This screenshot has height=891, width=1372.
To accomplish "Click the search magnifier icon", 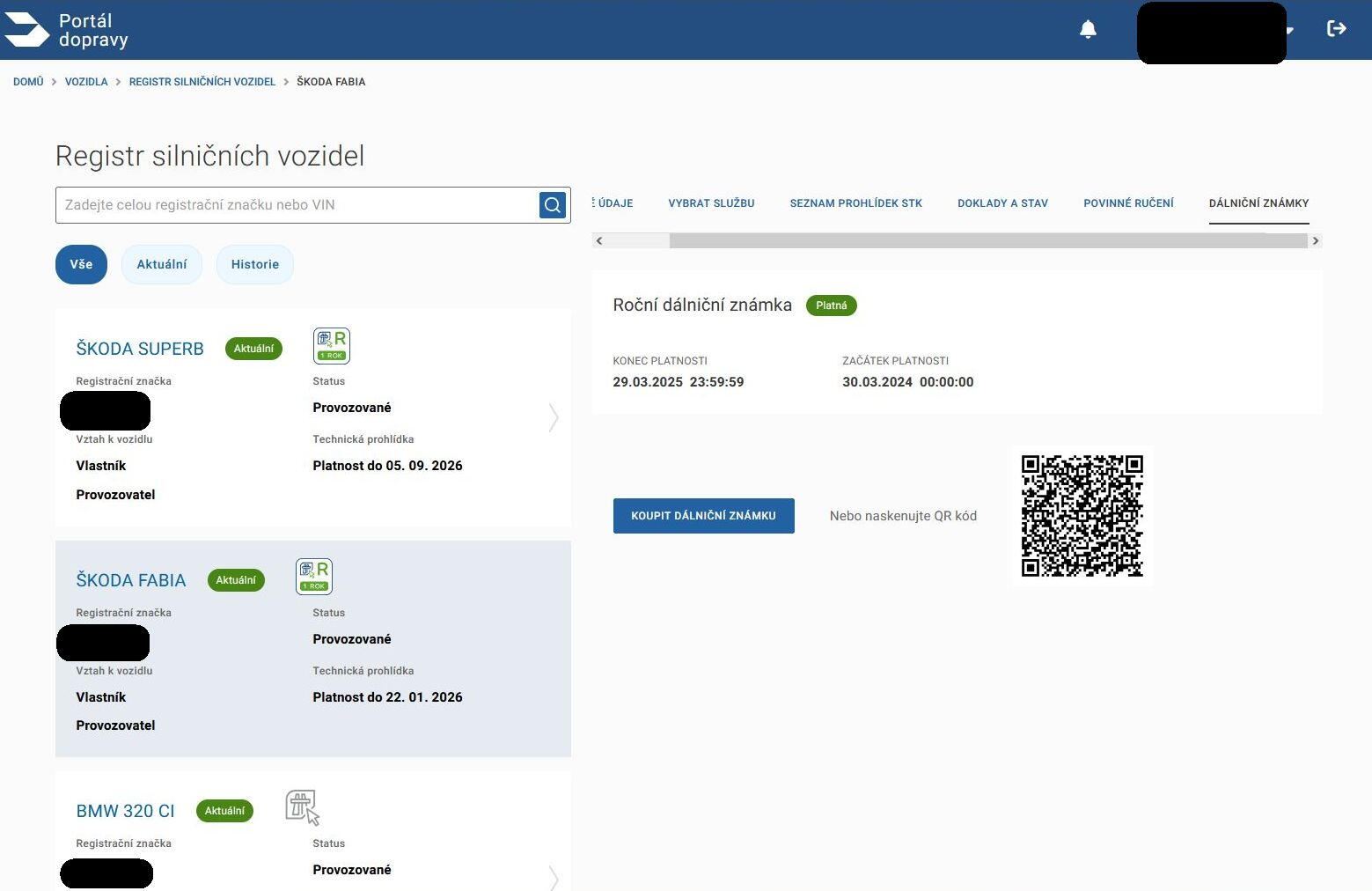I will pyautogui.click(x=553, y=205).
